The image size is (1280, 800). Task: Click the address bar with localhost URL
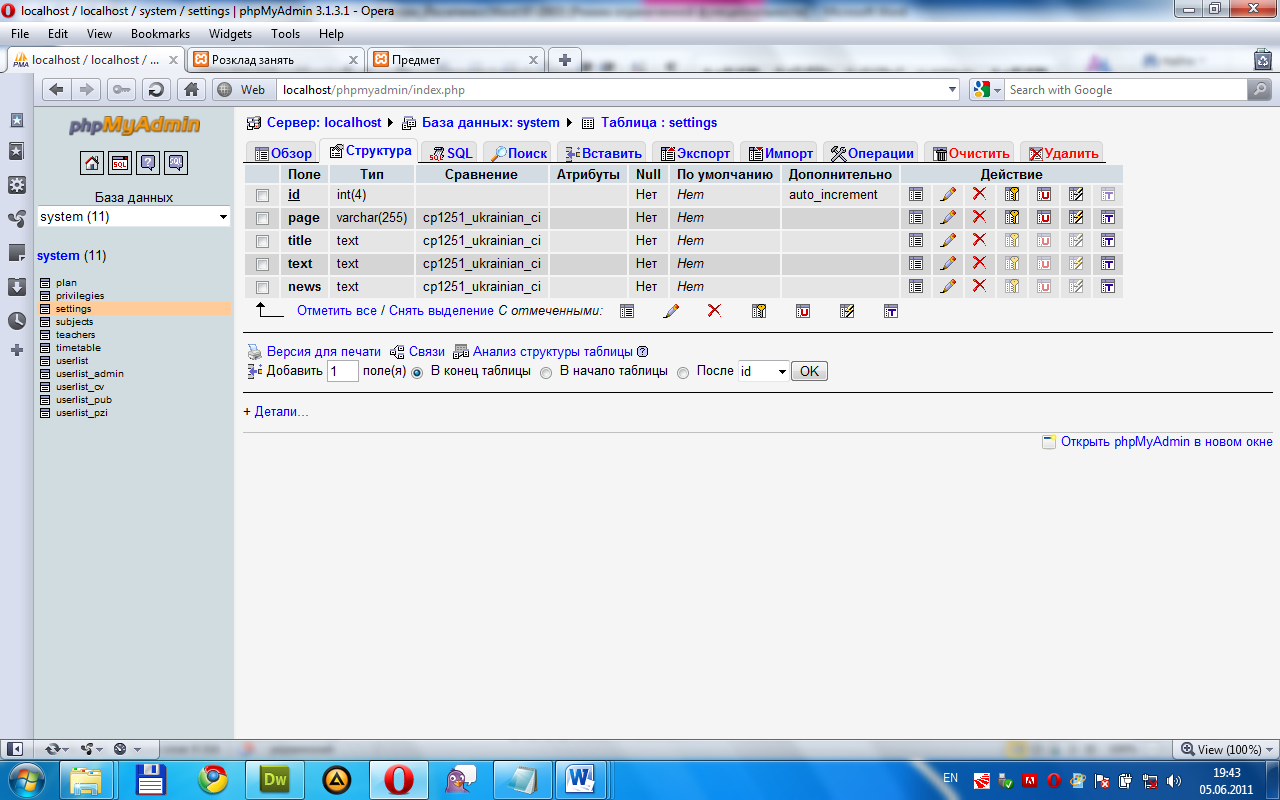tap(610, 90)
